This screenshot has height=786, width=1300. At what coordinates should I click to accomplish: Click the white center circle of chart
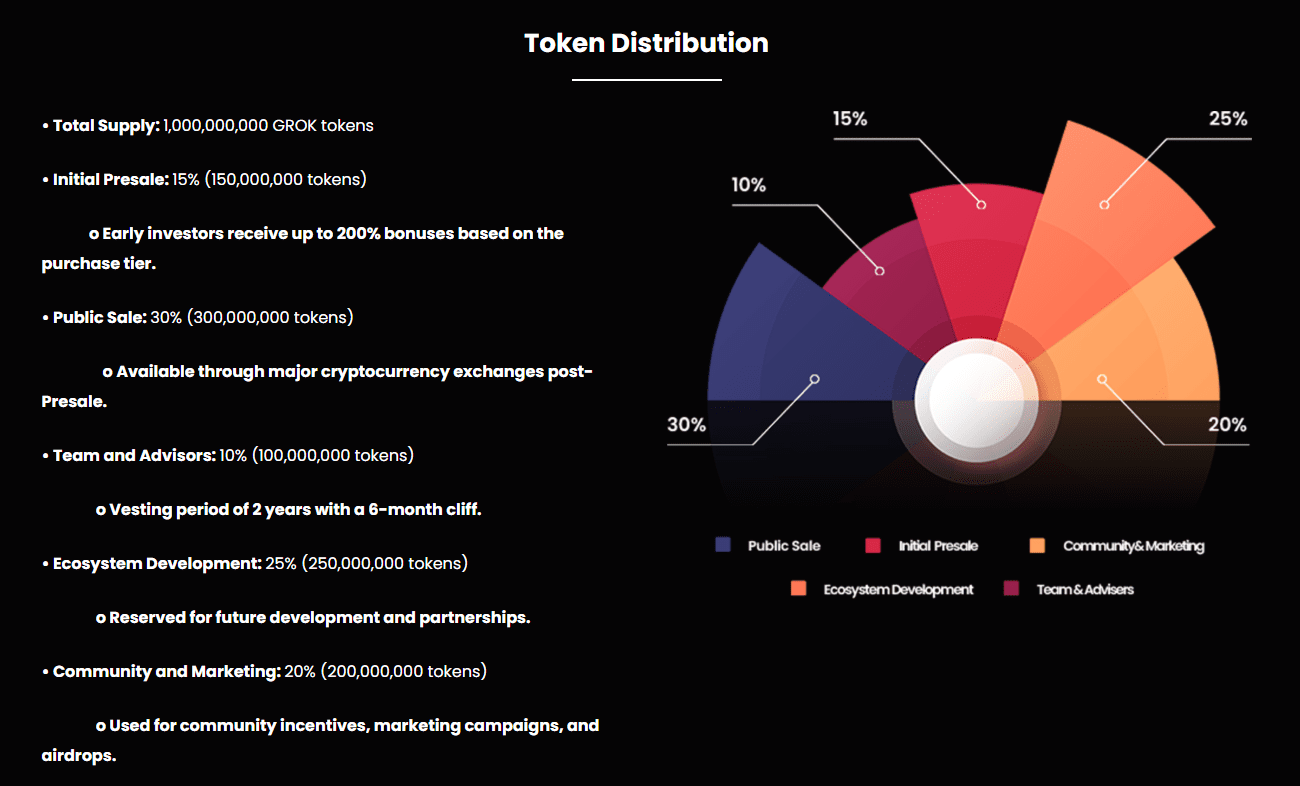tap(973, 400)
